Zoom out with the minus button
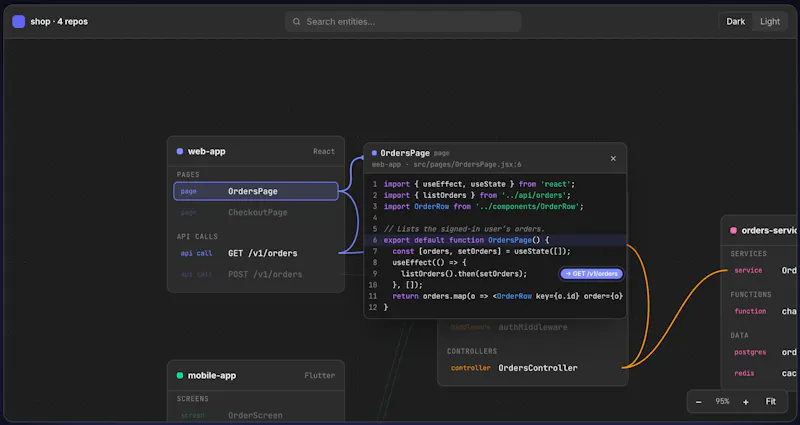The image size is (800, 425). point(698,402)
